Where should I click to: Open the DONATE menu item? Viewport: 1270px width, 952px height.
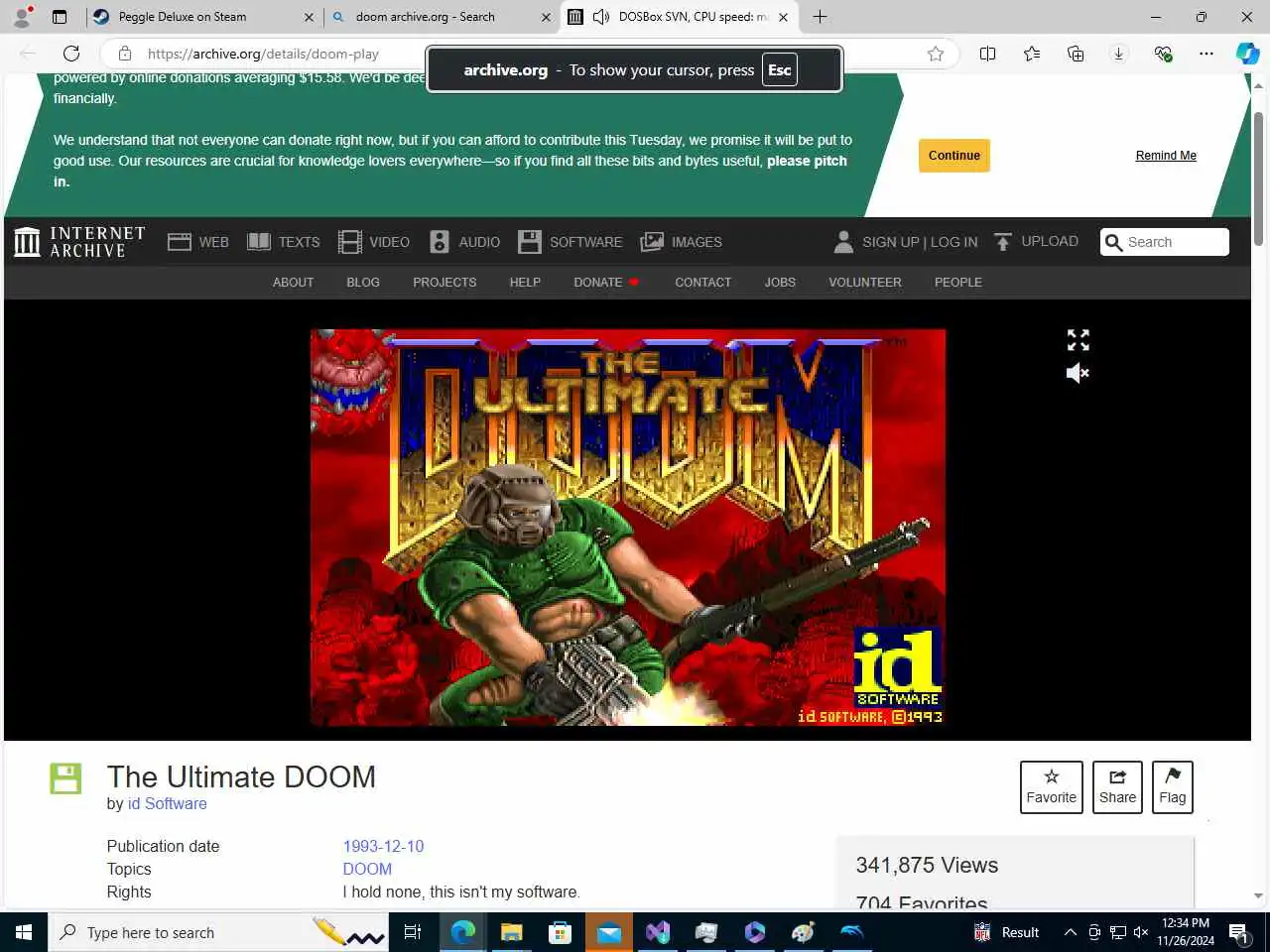(x=606, y=283)
